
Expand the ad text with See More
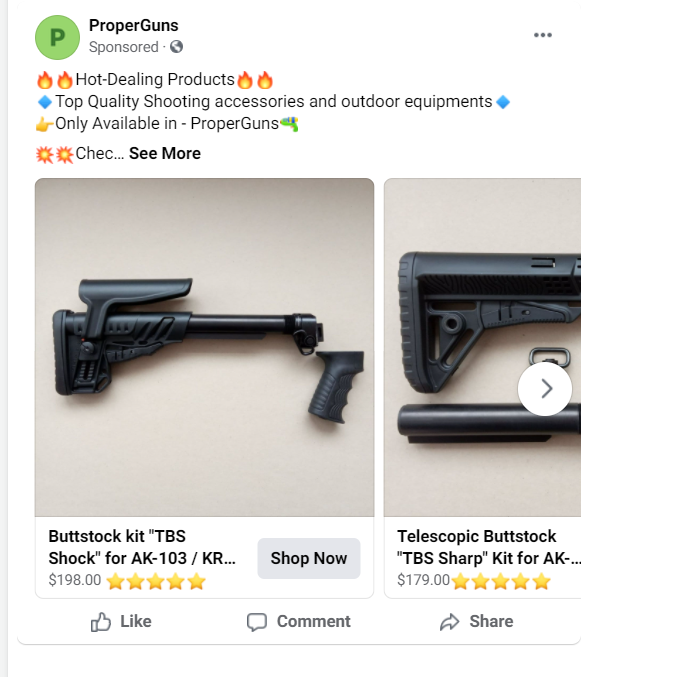pos(165,153)
